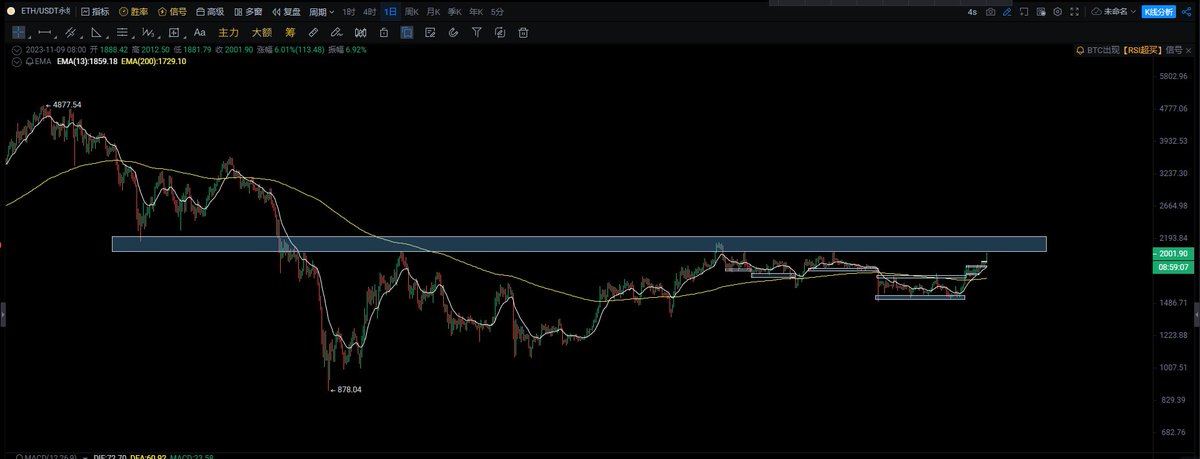This screenshot has height=459, width=1200.
Task: Select the triangle angle drawing tool
Action: (96, 33)
